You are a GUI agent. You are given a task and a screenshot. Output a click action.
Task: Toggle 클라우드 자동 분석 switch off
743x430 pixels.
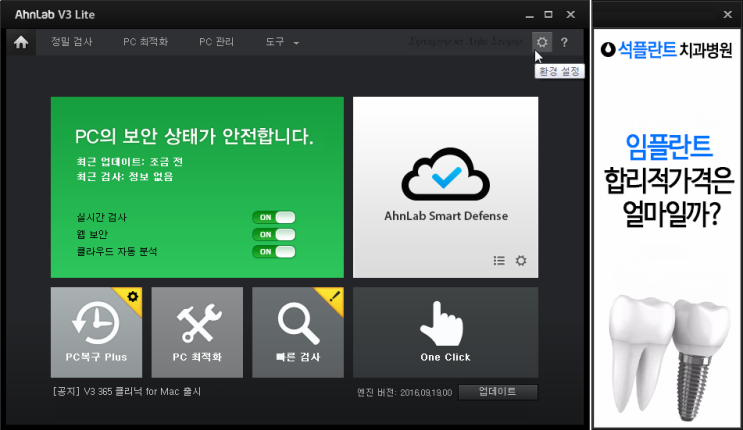(274, 251)
